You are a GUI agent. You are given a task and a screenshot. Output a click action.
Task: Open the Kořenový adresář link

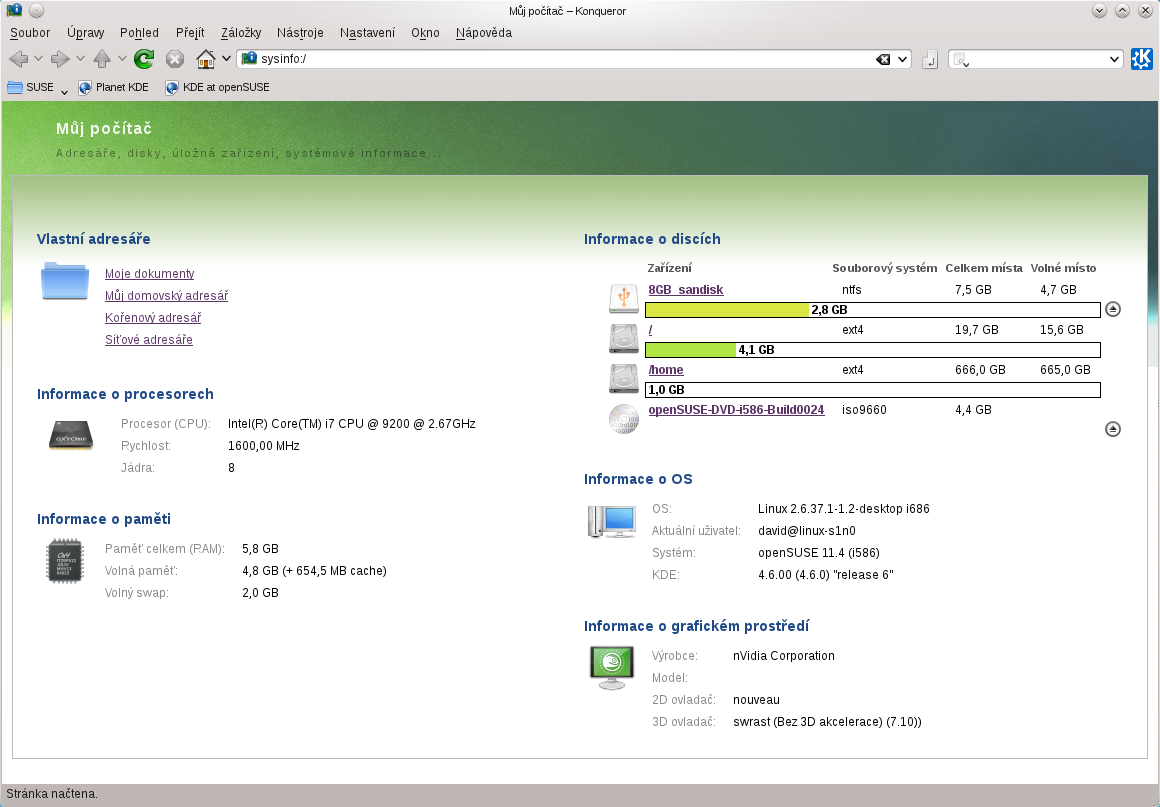[x=153, y=318]
